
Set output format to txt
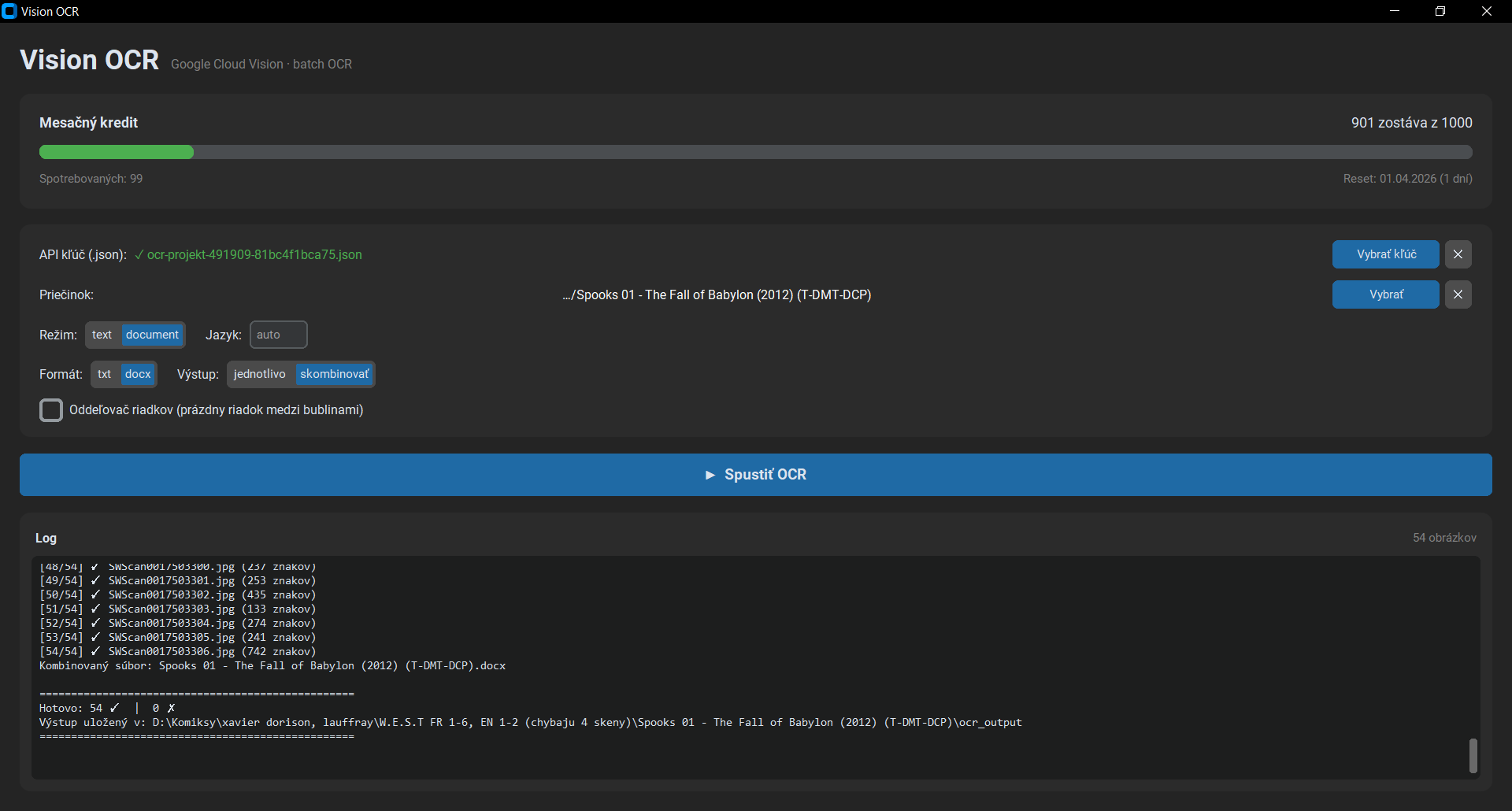point(105,374)
